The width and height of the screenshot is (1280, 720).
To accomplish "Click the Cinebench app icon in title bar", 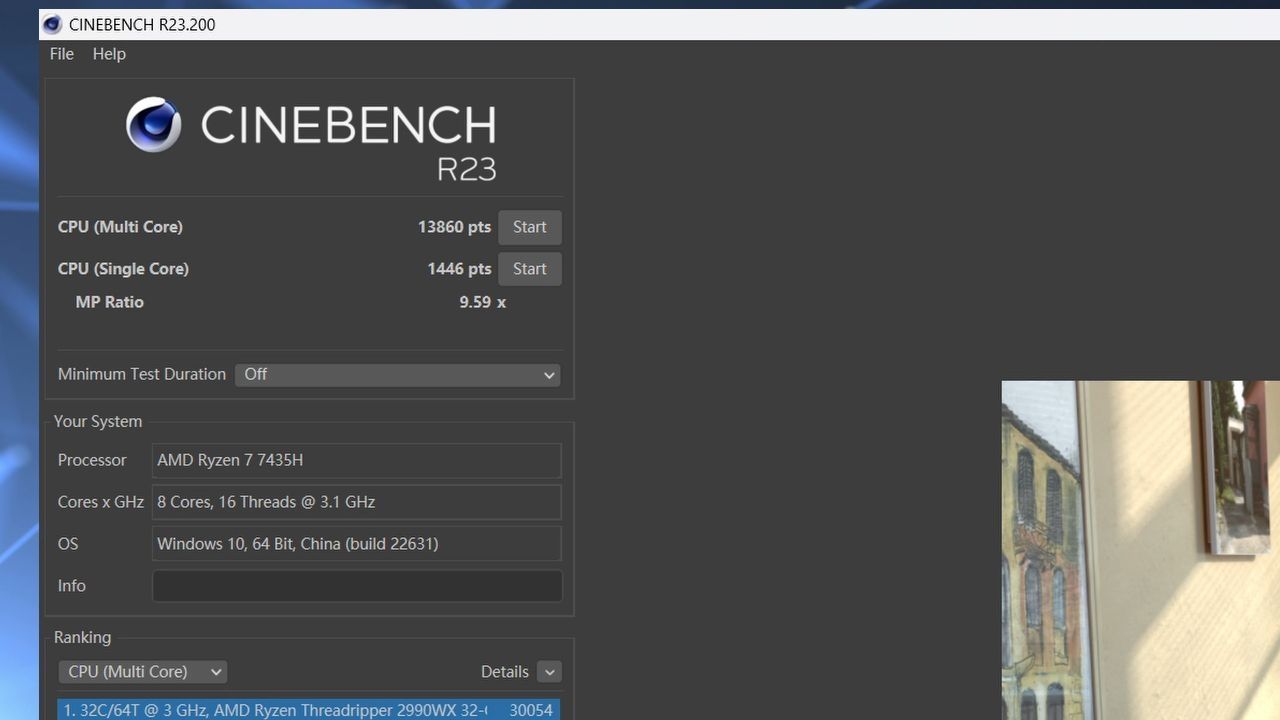I will pyautogui.click(x=52, y=25).
